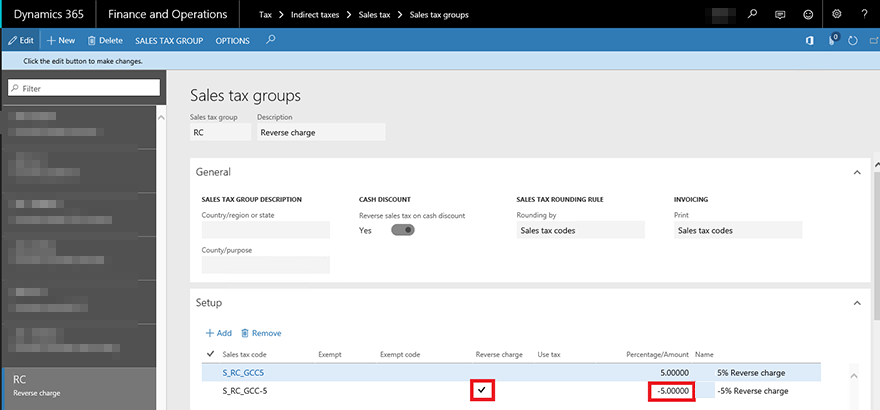Screen dimensions: 880x410
Task: Click the Use tax column header
Action: coord(549,354)
